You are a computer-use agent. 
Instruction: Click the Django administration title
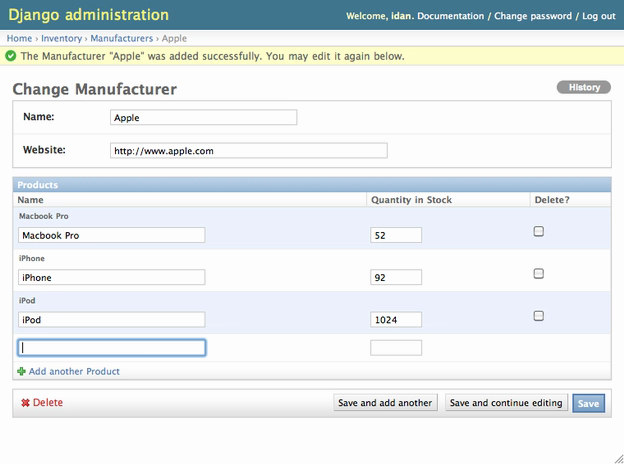pos(88,15)
